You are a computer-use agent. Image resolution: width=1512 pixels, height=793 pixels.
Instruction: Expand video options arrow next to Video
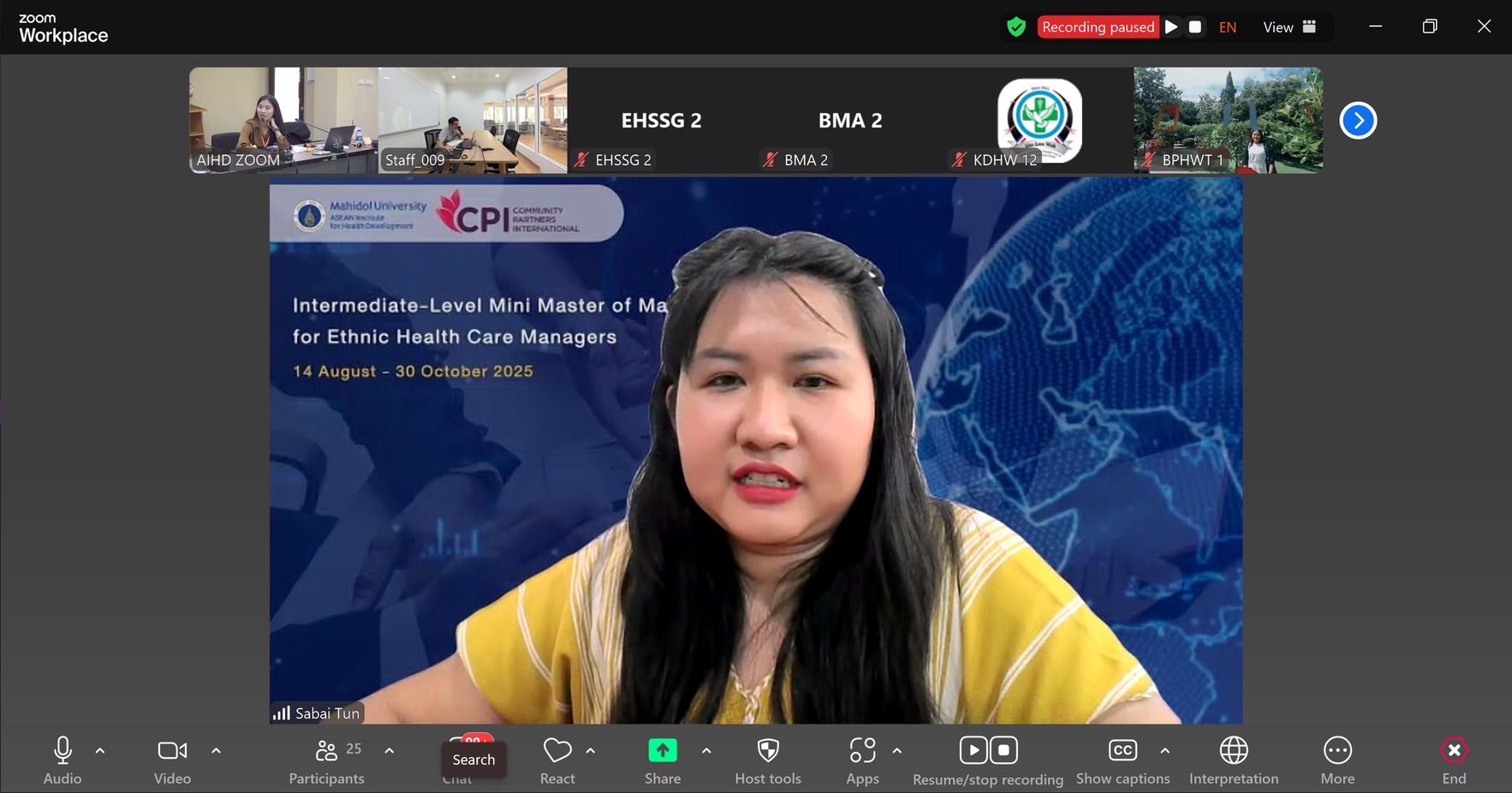[216, 751]
